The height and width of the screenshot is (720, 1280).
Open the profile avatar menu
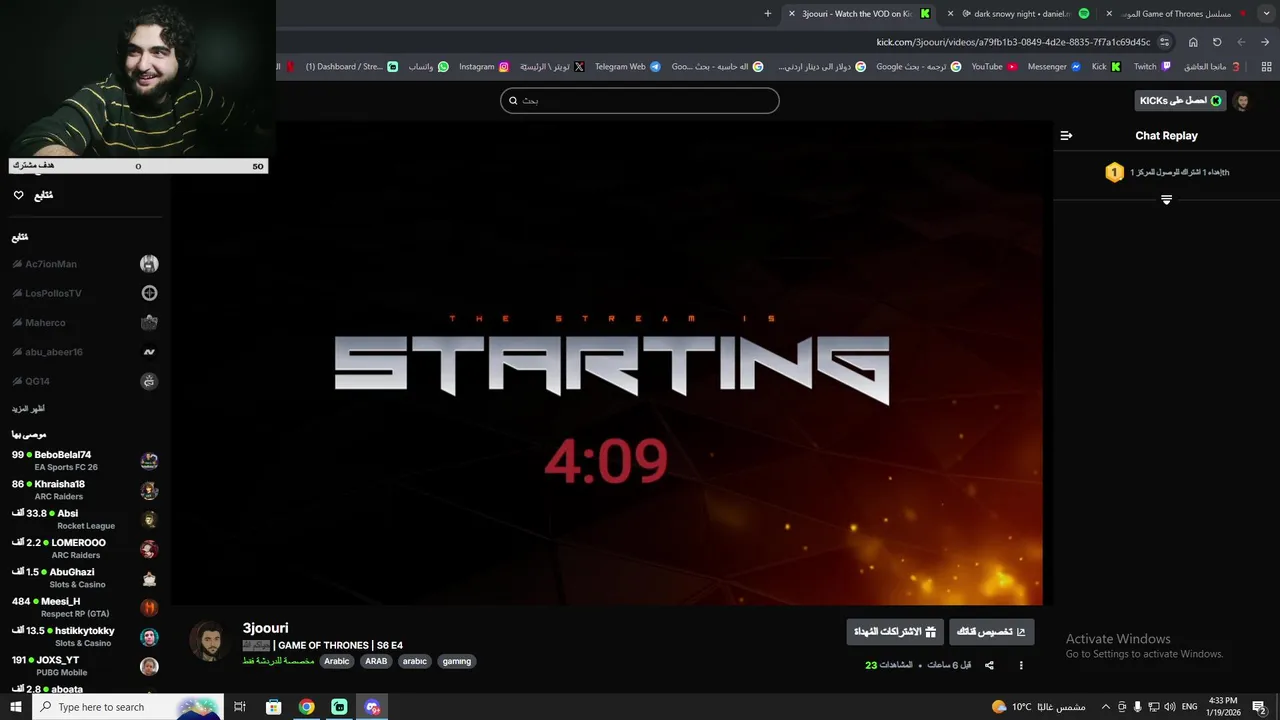coord(1242,101)
